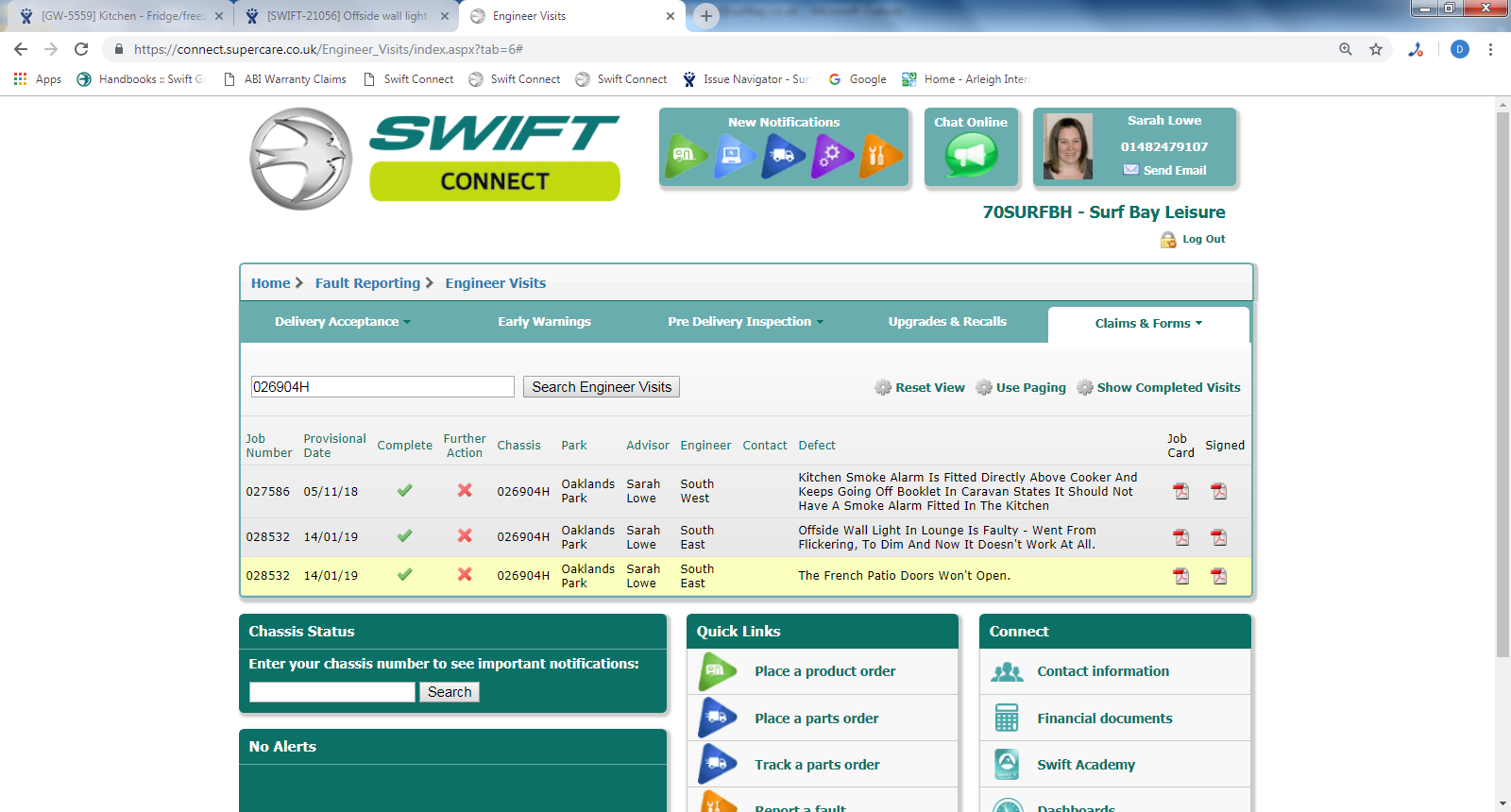This screenshot has height=812, width=1511.
Task: Click the Apps grid in bookmarks bar
Action: [20, 79]
